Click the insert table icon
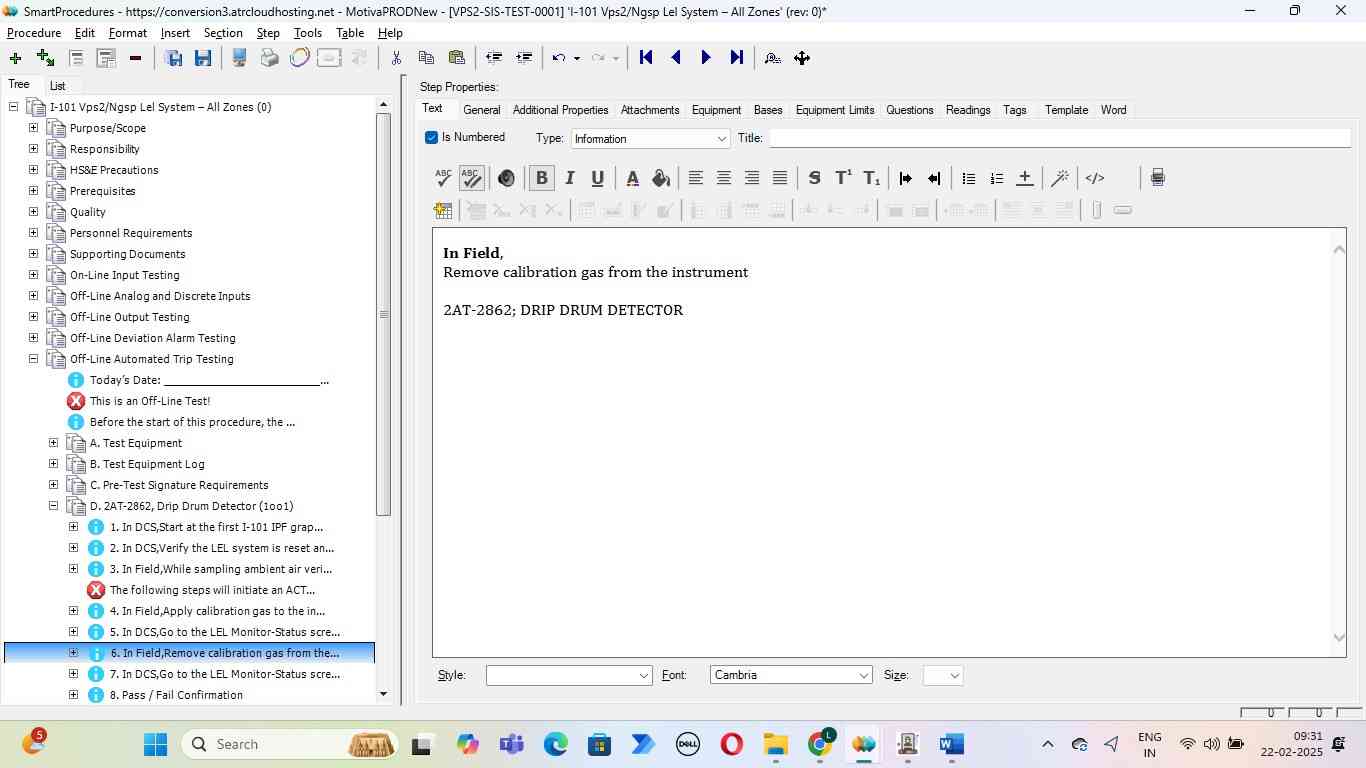This screenshot has height=768, width=1366. [x=443, y=210]
